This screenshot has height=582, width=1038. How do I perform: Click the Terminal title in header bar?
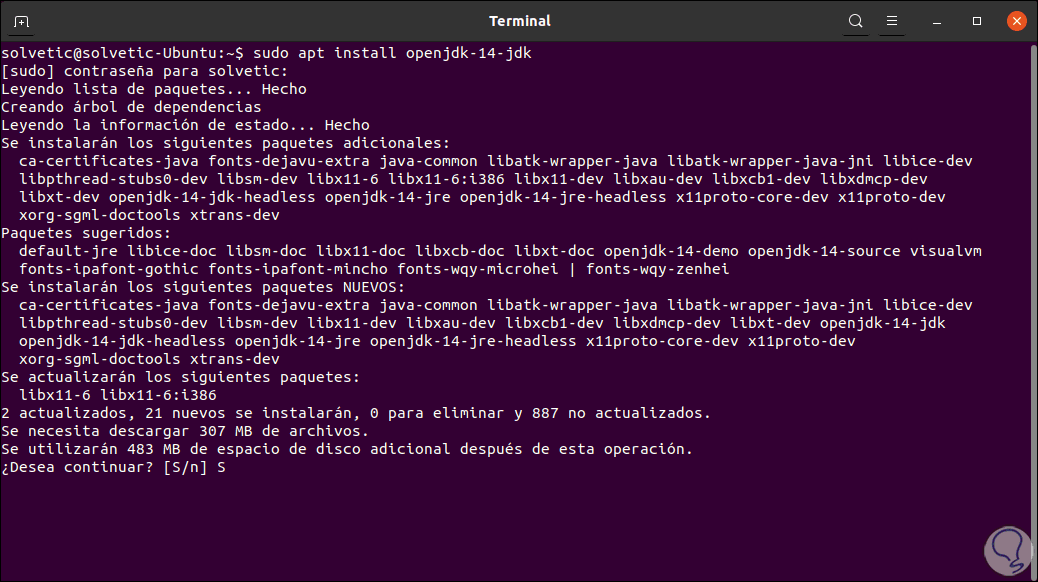(x=519, y=21)
